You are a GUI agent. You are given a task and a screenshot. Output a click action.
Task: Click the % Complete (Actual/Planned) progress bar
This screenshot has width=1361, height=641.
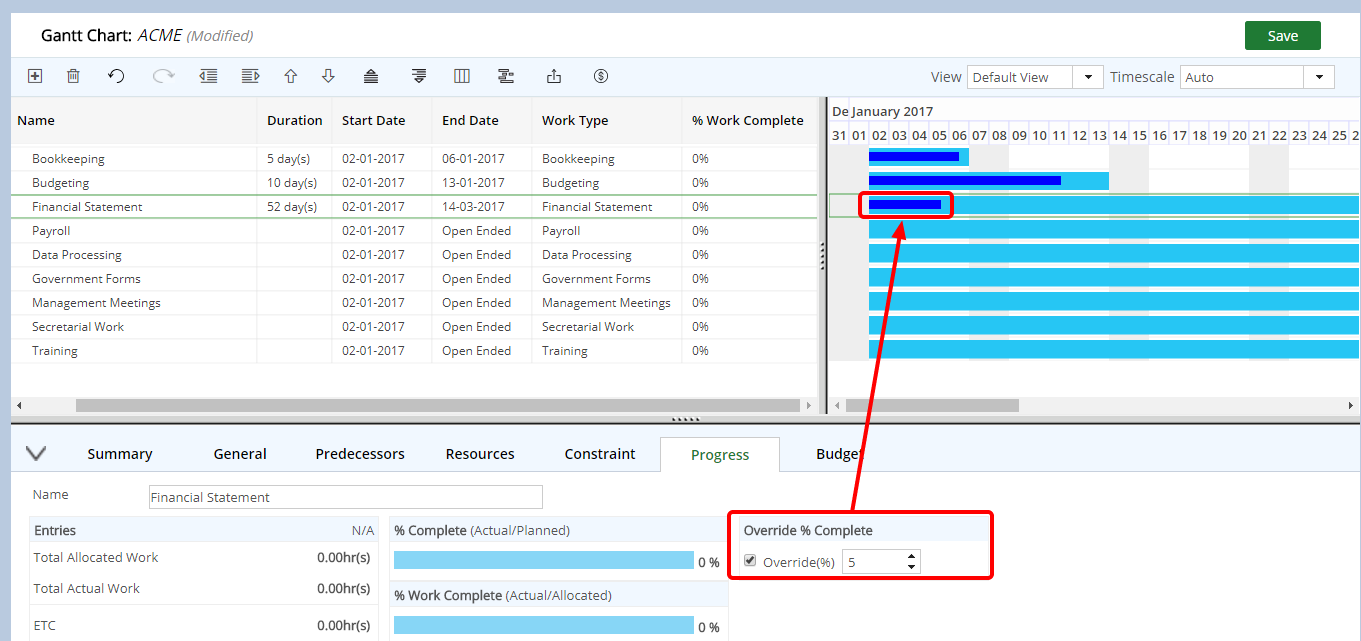click(x=543, y=560)
